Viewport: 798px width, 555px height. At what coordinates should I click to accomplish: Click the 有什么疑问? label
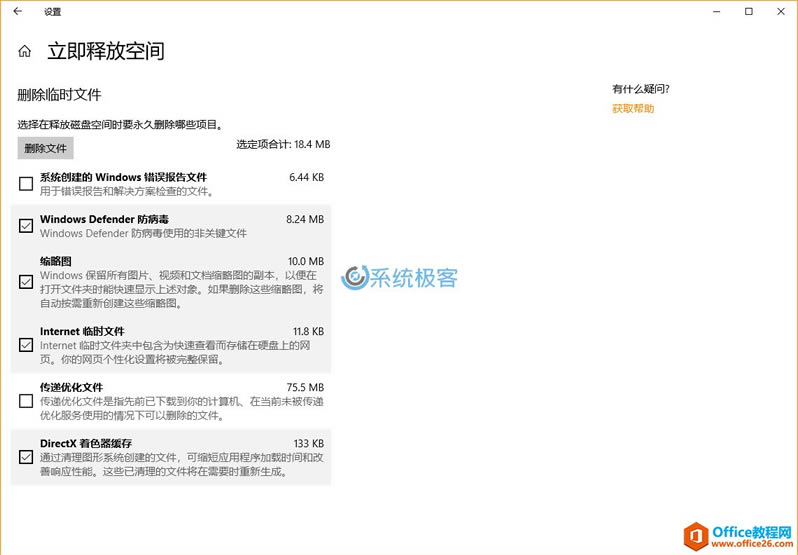coord(641,89)
